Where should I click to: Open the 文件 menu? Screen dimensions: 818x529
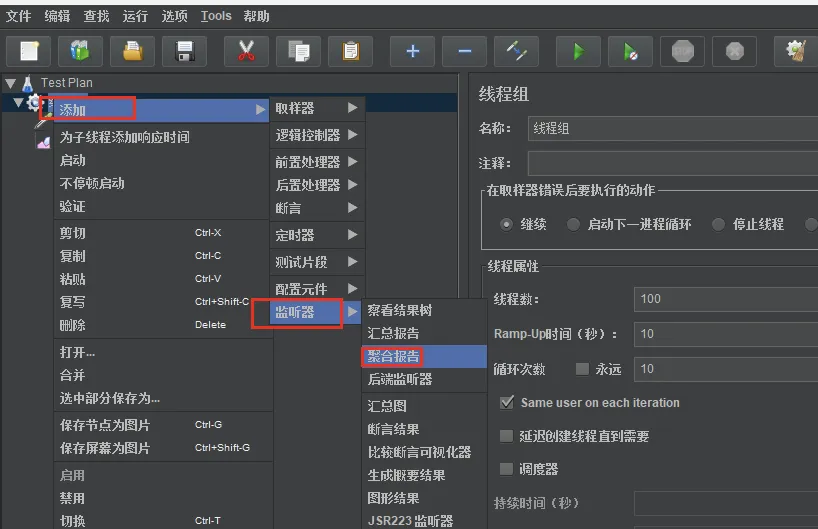click(18, 16)
